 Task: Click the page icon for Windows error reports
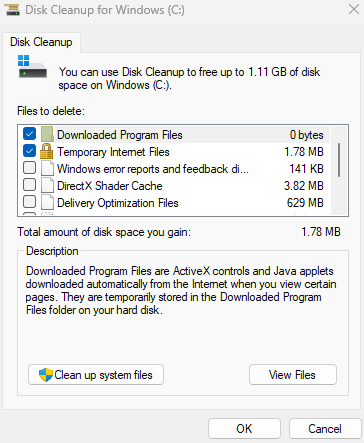[x=47, y=169]
